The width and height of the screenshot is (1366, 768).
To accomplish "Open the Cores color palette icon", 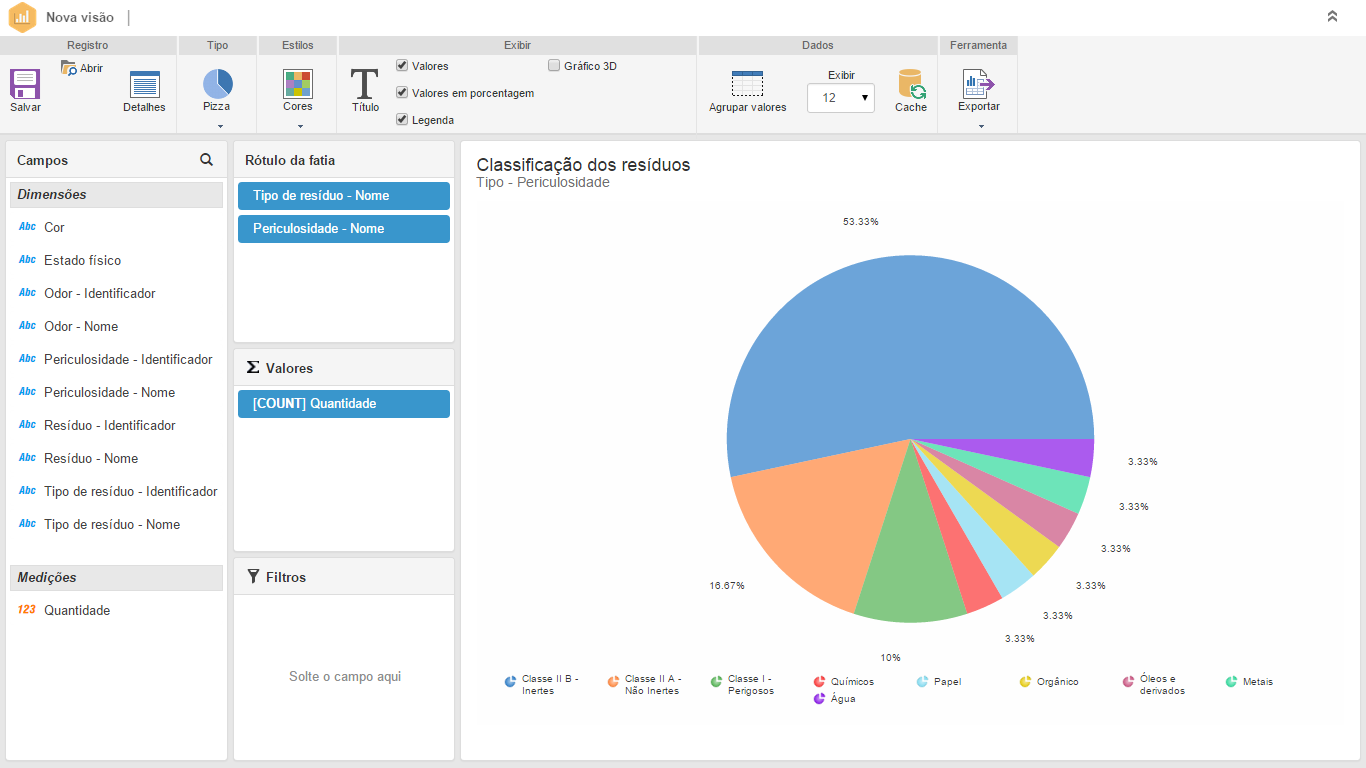I will pyautogui.click(x=298, y=83).
